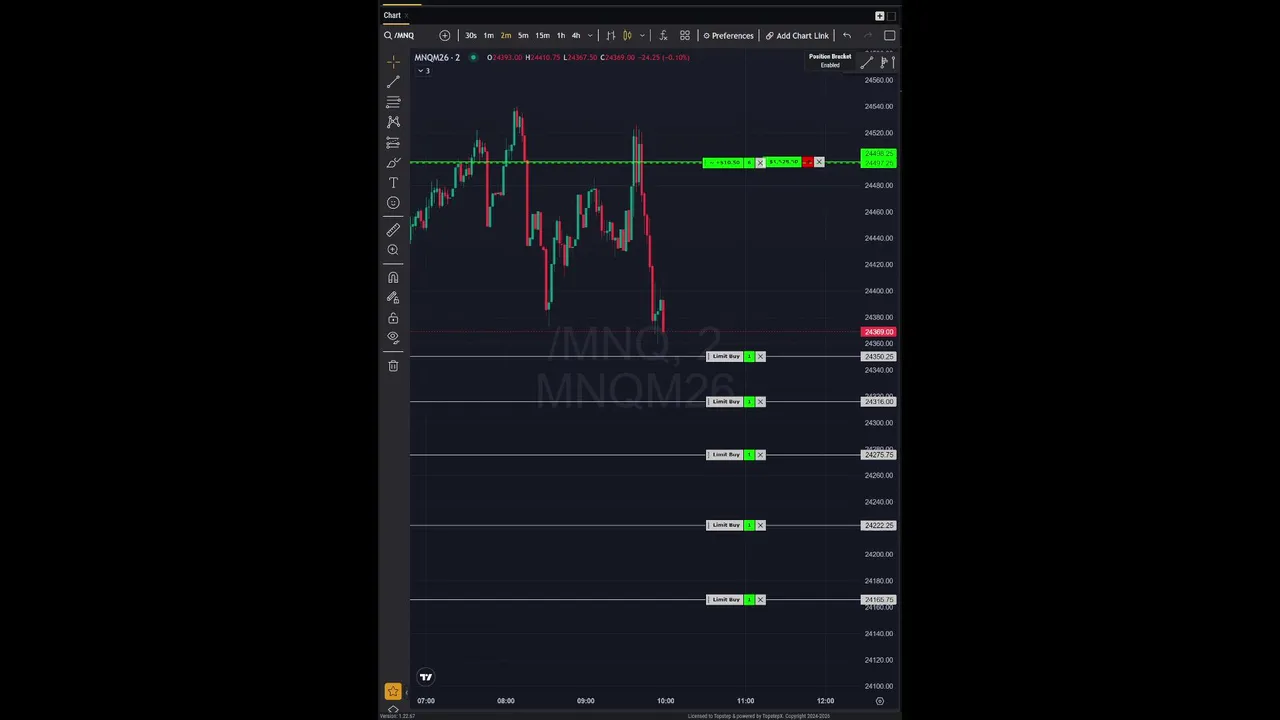Screen dimensions: 1280x720
Task: Click the Limit Buy label at 24316.00
Action: pyautogui.click(x=725, y=402)
